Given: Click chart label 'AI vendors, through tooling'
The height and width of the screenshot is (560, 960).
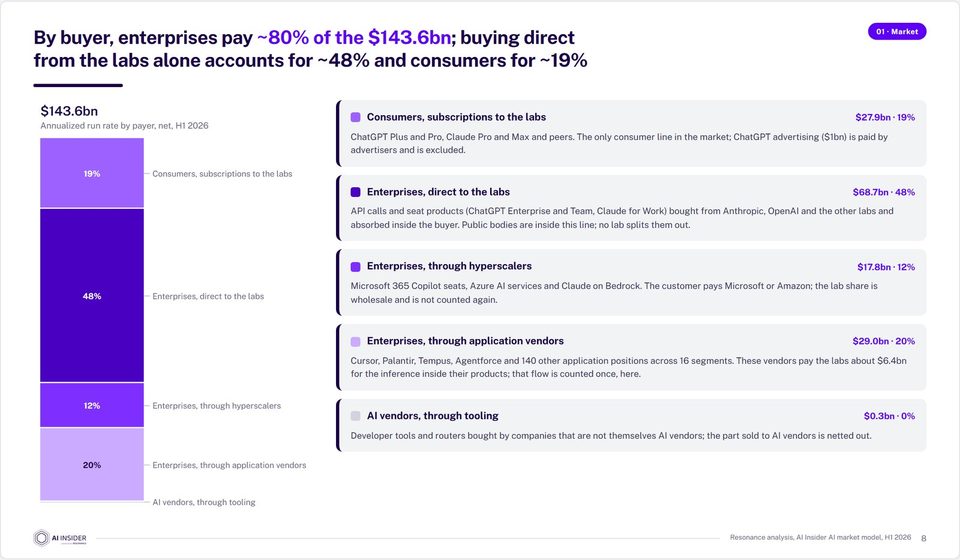Looking at the screenshot, I should (x=204, y=502).
